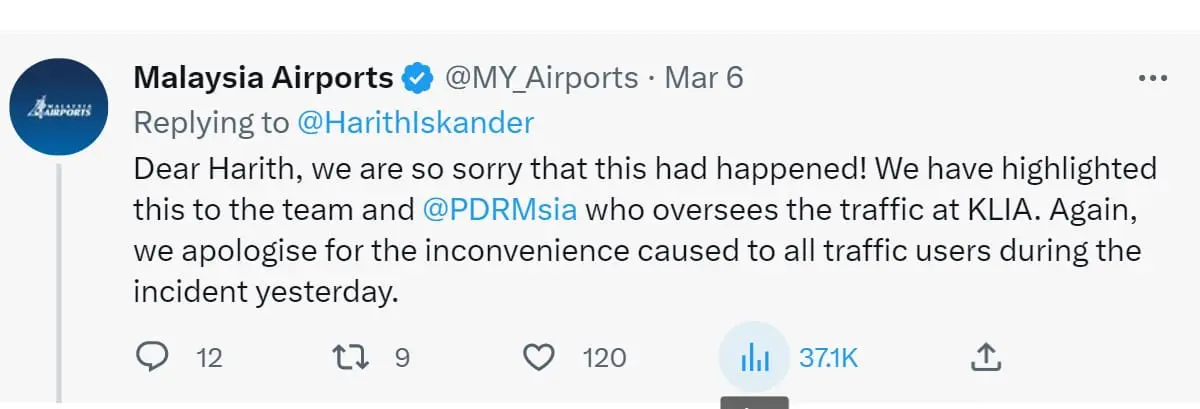Click the retweet count 9
Image resolution: width=1200 pixels, height=409 pixels.
pyautogui.click(x=402, y=358)
